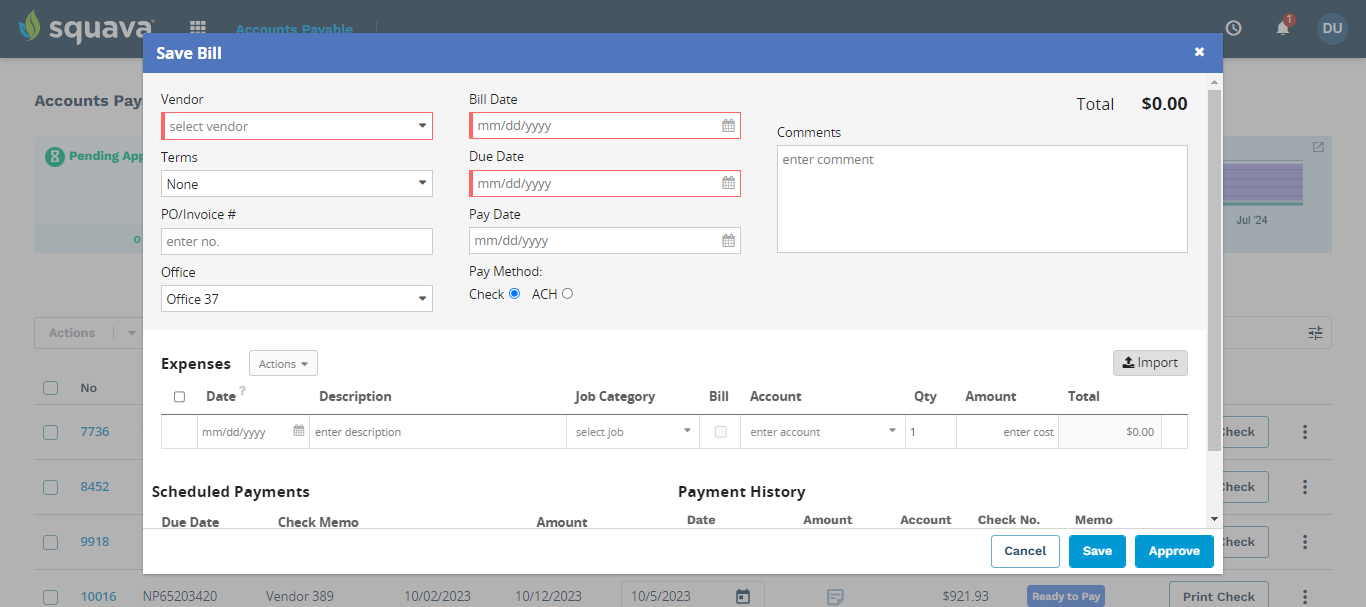
Task: Open the Office 37 dropdown
Action: pyautogui.click(x=297, y=299)
